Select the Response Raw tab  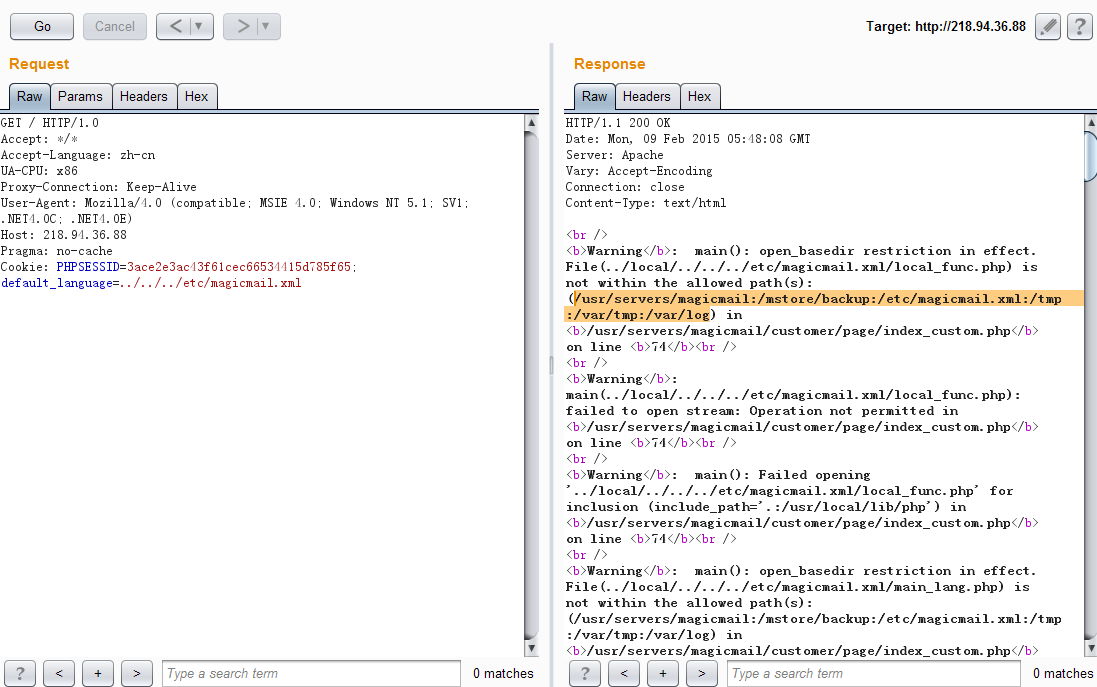click(594, 97)
